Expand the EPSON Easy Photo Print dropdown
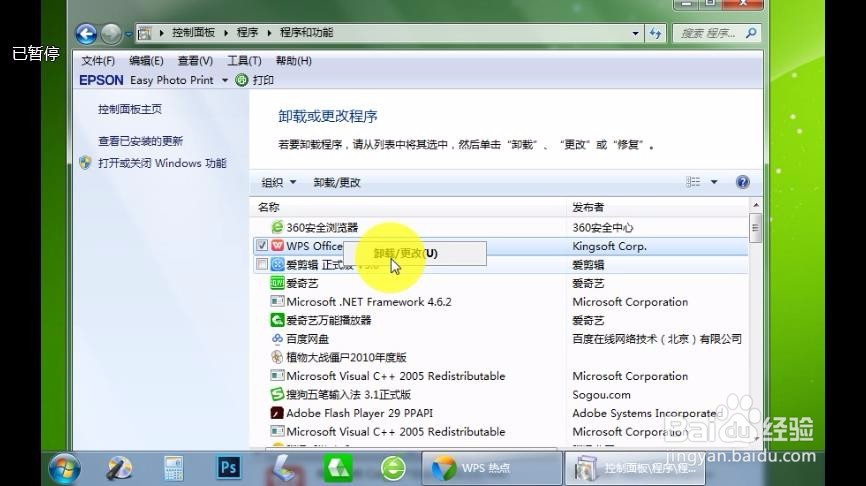 coord(225,81)
